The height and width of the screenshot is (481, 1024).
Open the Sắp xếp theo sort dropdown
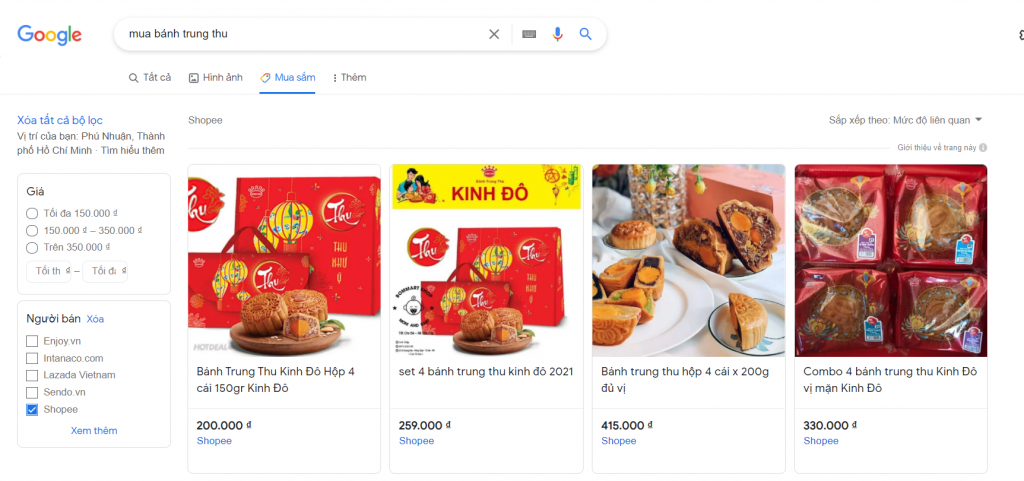pos(906,120)
